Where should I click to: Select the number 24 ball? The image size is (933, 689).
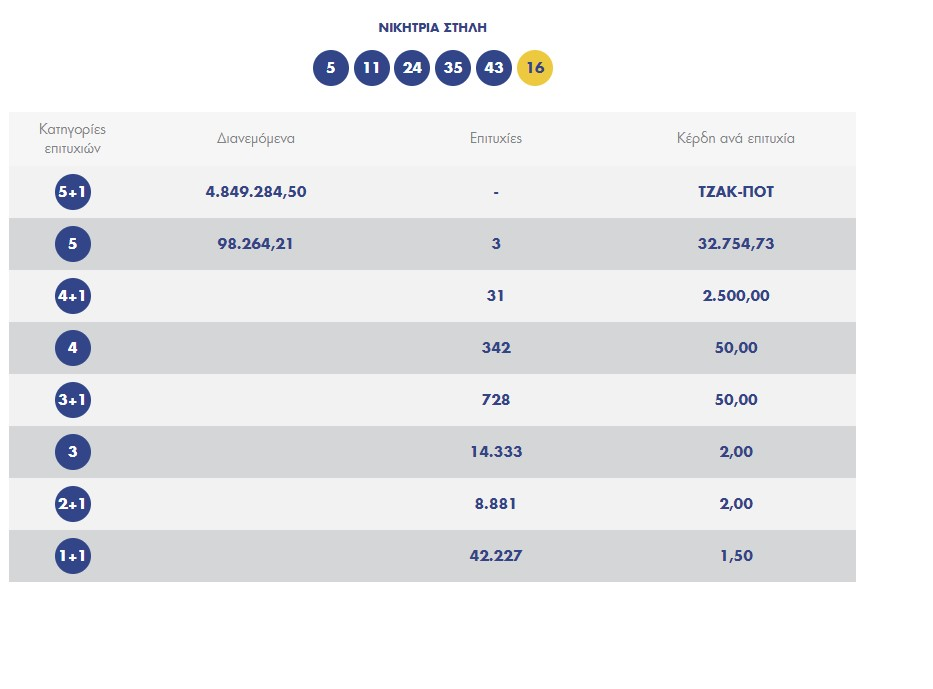click(x=412, y=68)
